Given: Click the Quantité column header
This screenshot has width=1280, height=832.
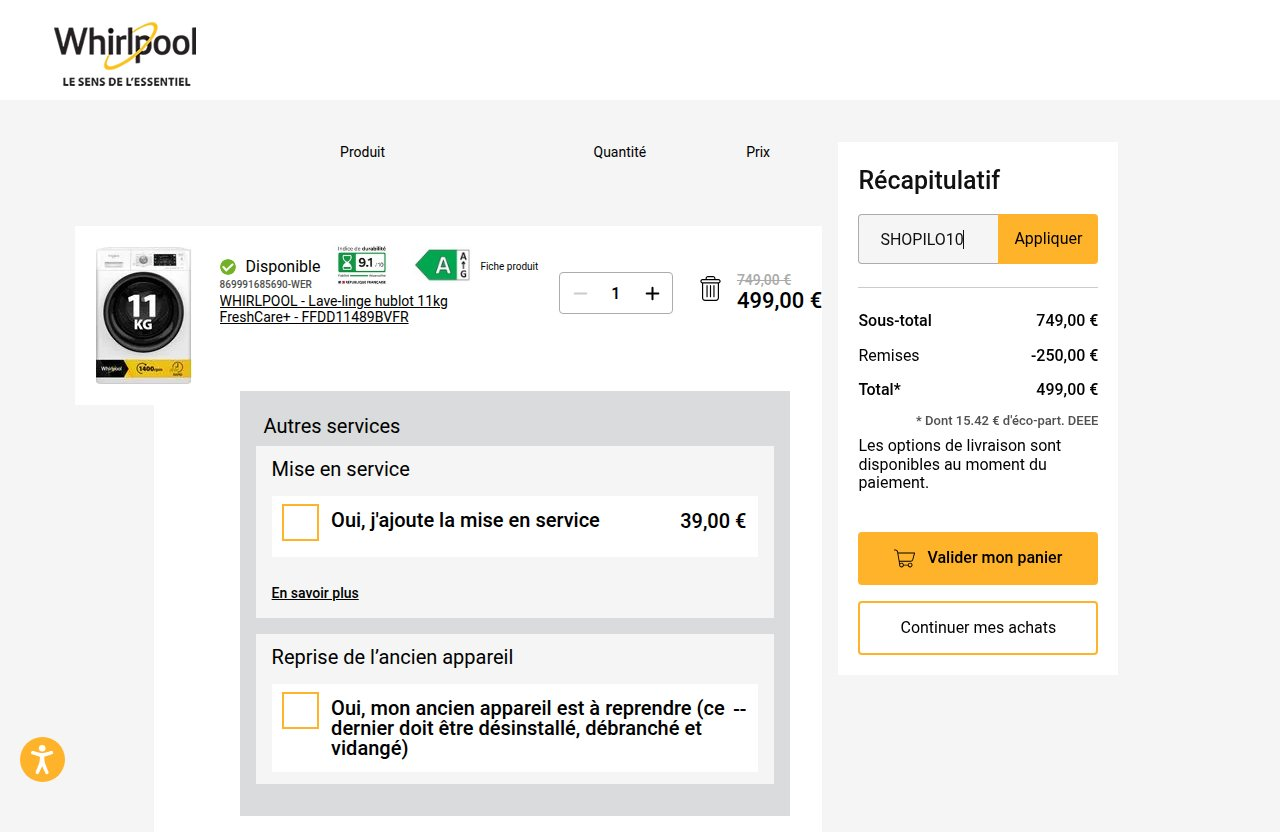Looking at the screenshot, I should click(620, 152).
